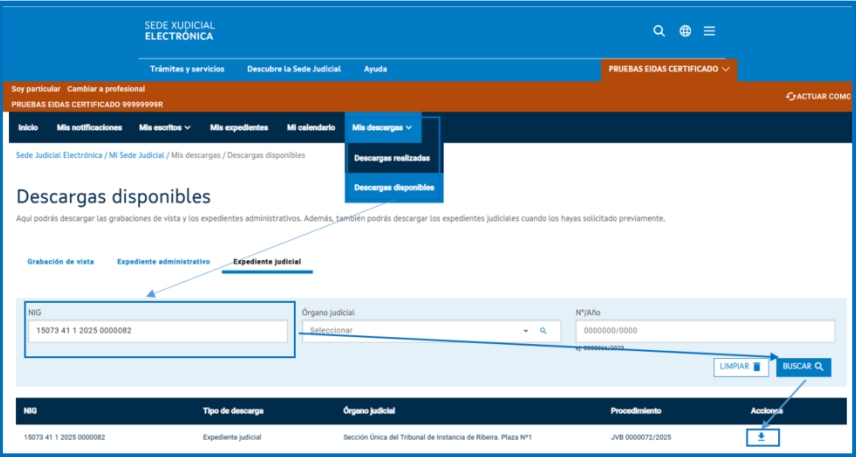Click the search magnifier icon in header
Image resolution: width=856 pixels, height=457 pixels.
point(659,31)
